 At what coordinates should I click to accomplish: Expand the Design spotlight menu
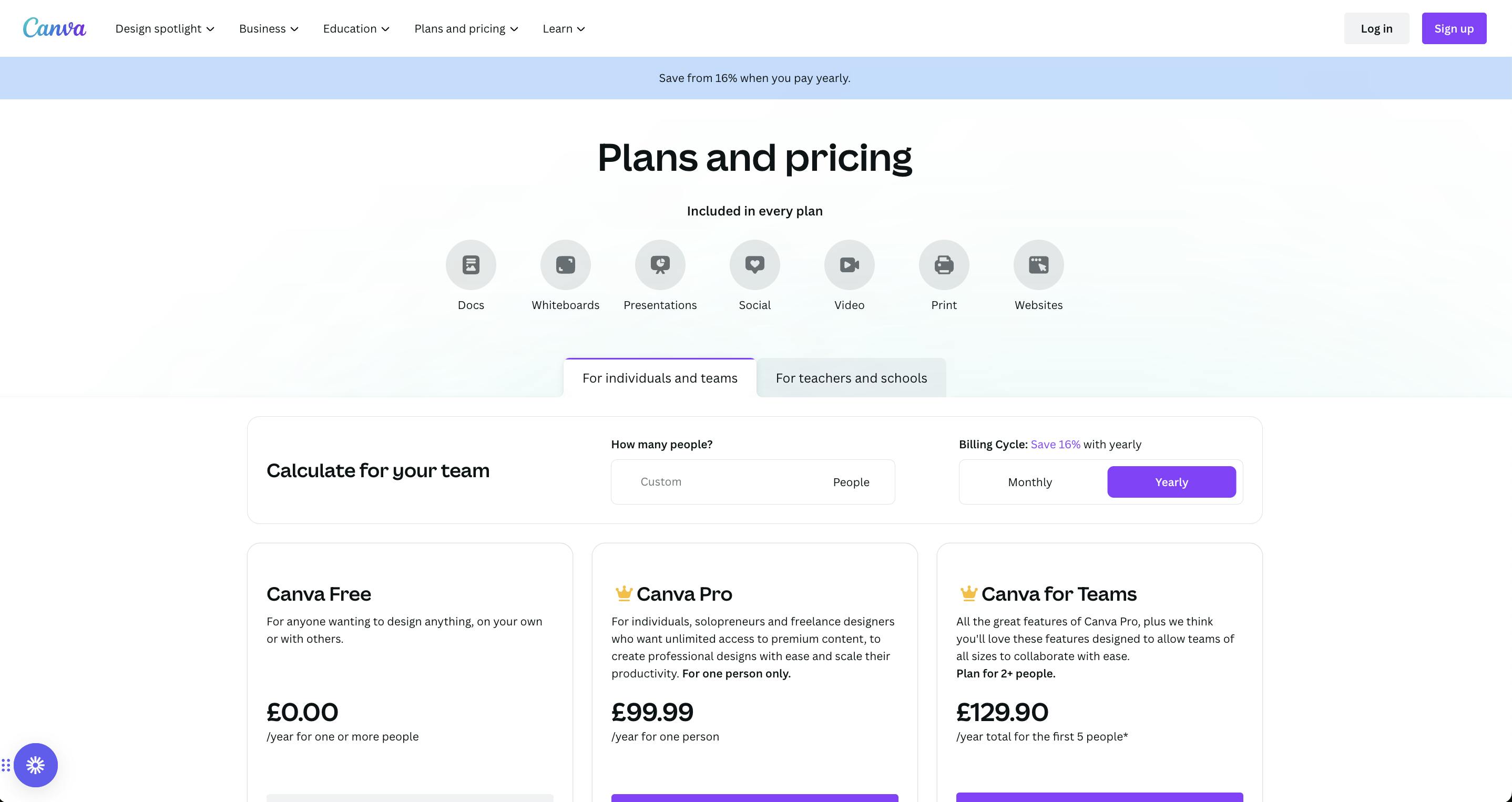click(x=165, y=29)
